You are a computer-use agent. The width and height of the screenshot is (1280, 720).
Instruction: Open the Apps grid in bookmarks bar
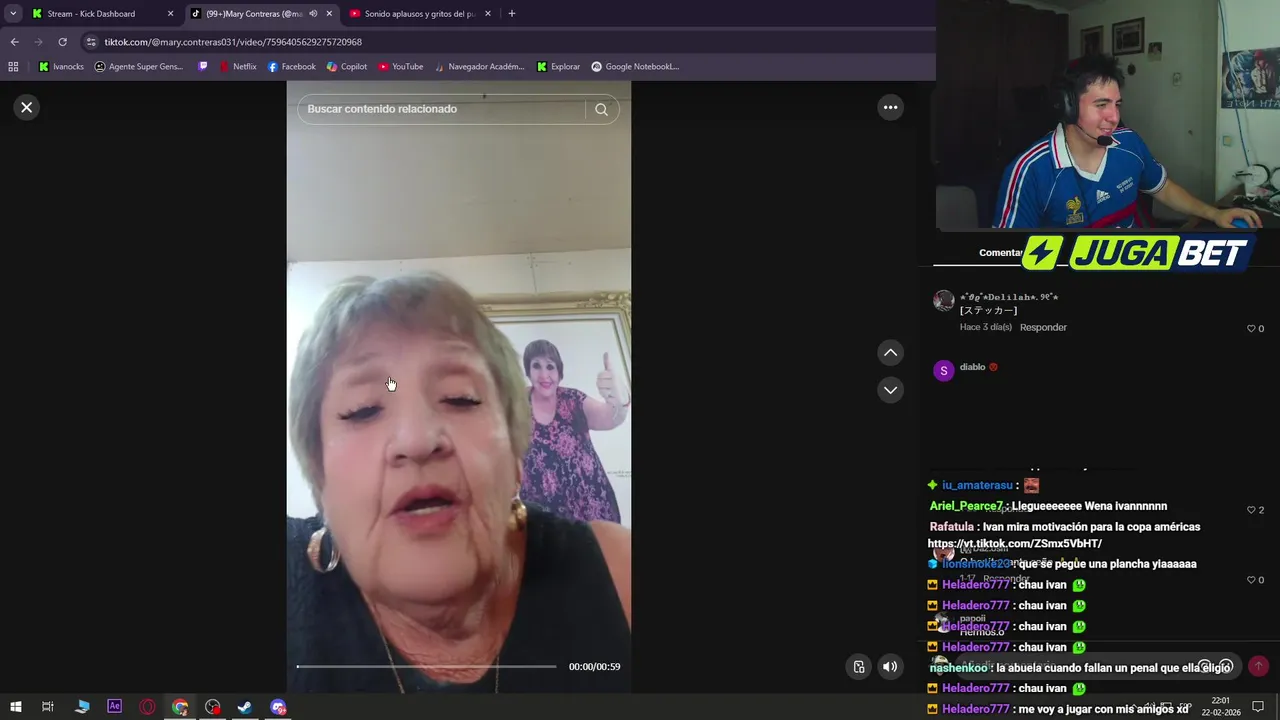[13, 67]
